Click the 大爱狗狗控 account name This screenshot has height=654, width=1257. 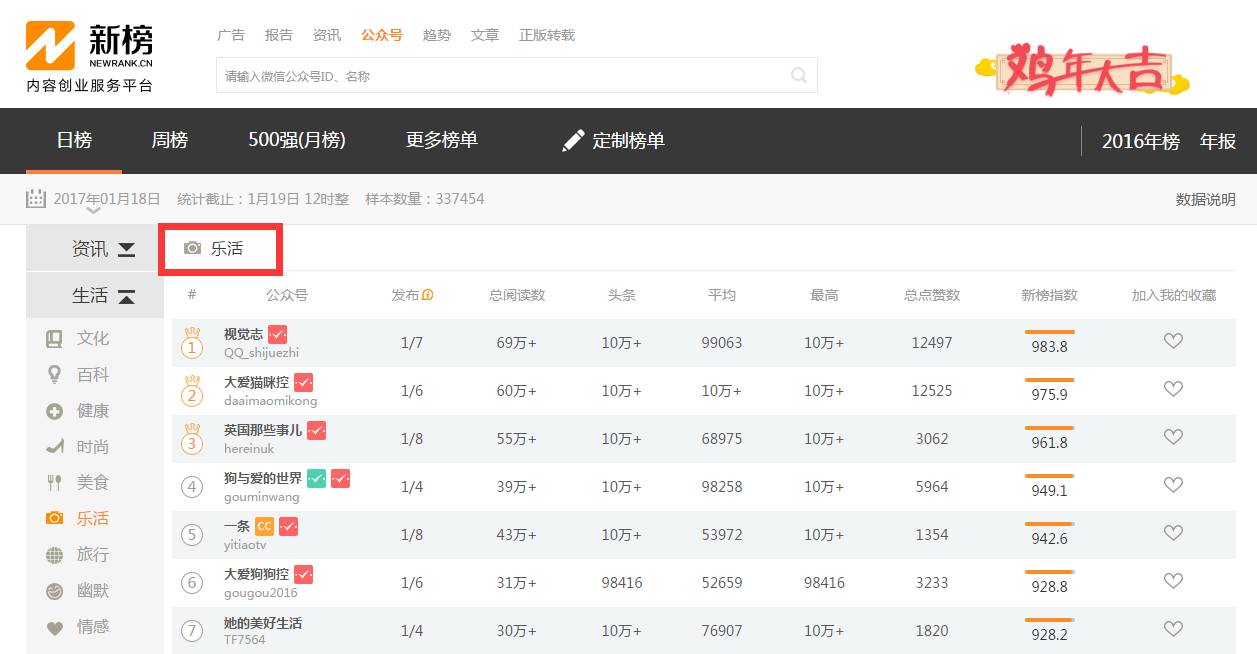257,575
